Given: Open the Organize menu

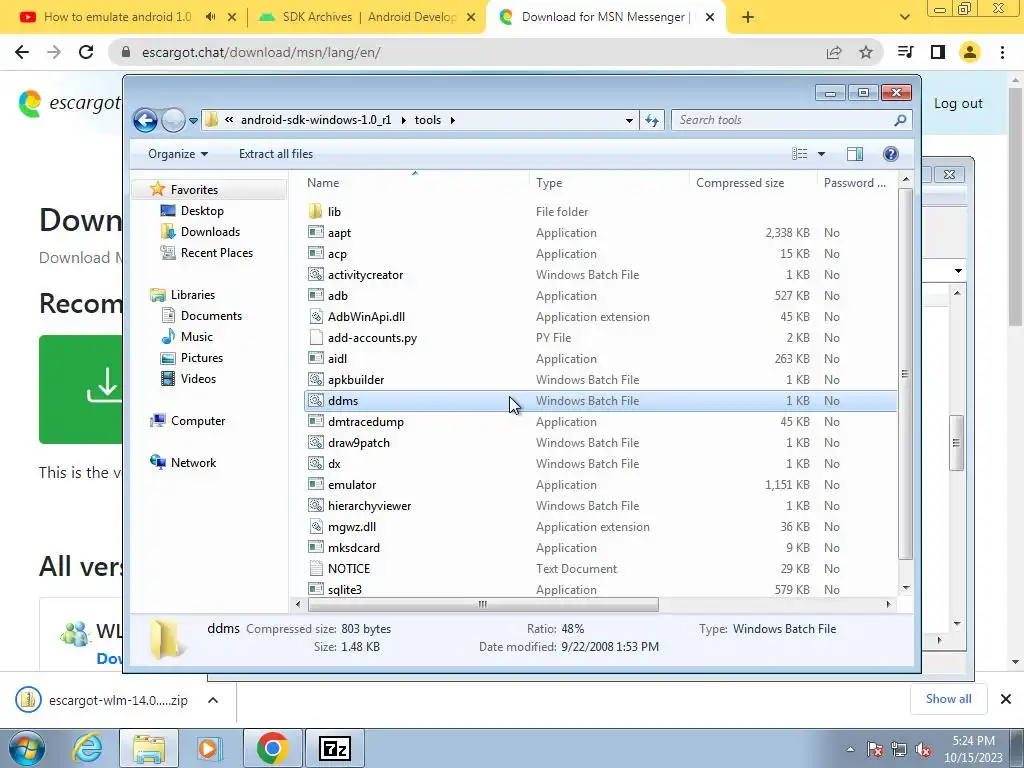Looking at the screenshot, I should pyautogui.click(x=178, y=154).
